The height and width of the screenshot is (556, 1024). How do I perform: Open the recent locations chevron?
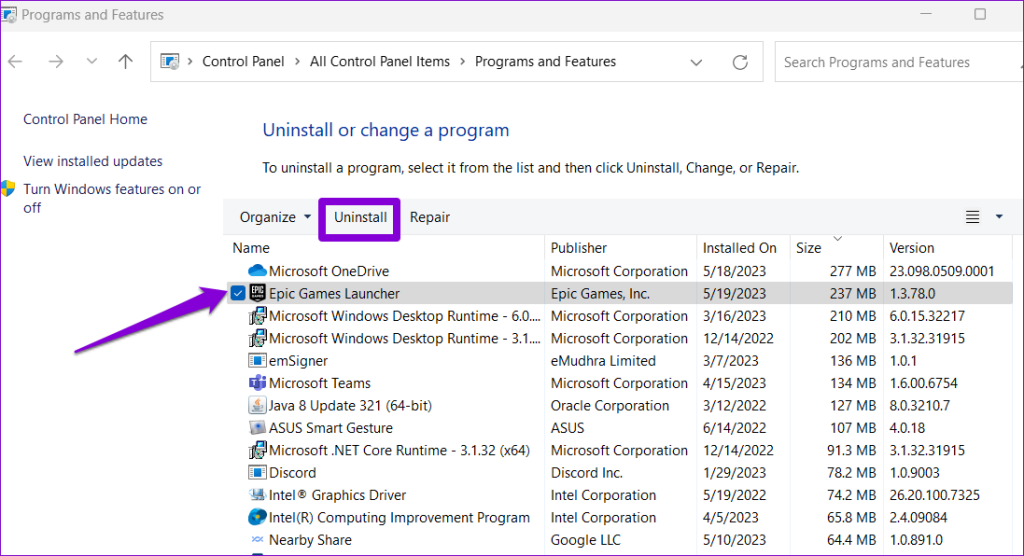pyautogui.click(x=91, y=61)
